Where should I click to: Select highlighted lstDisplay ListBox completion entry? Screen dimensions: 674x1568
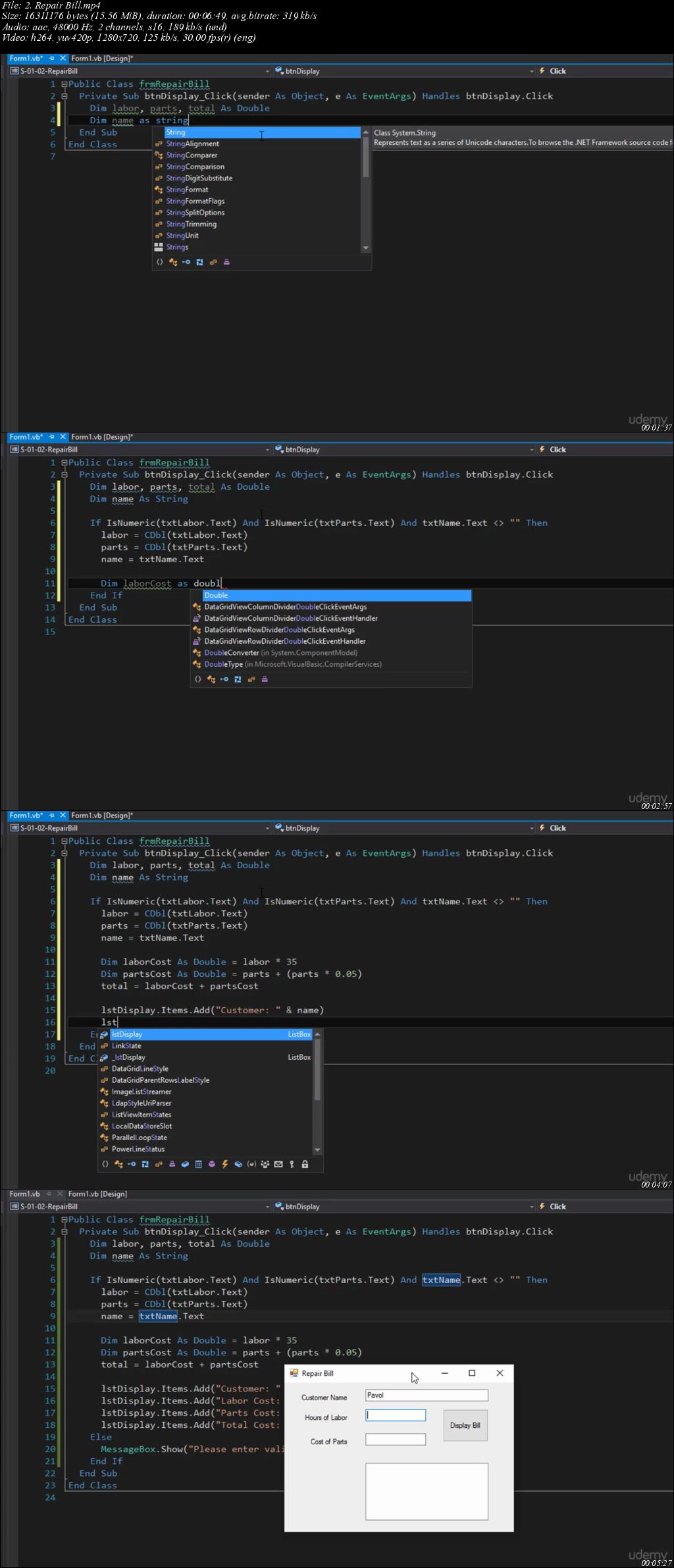[205, 1035]
